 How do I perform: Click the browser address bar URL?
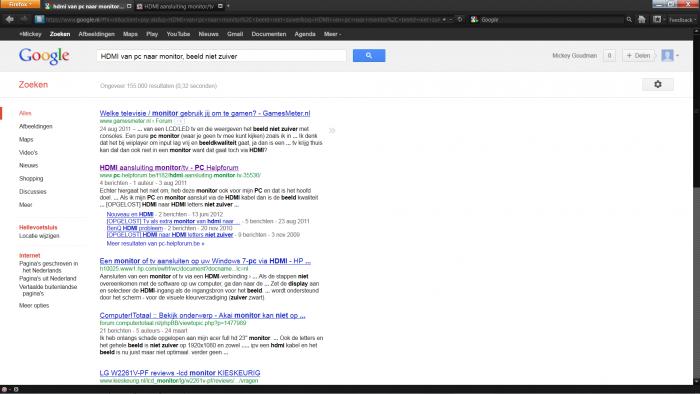tap(243, 20)
